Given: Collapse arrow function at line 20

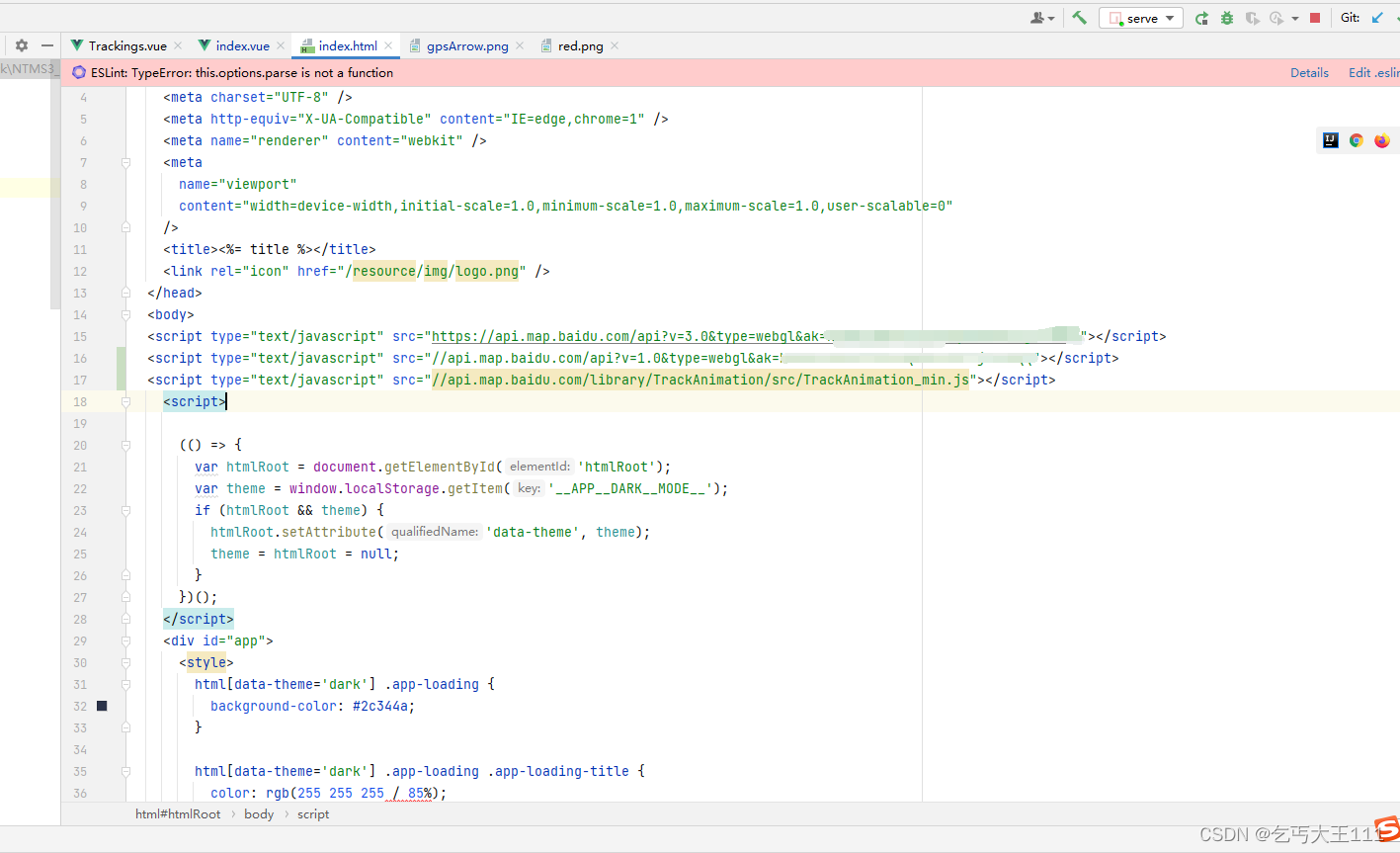Looking at the screenshot, I should click(125, 445).
